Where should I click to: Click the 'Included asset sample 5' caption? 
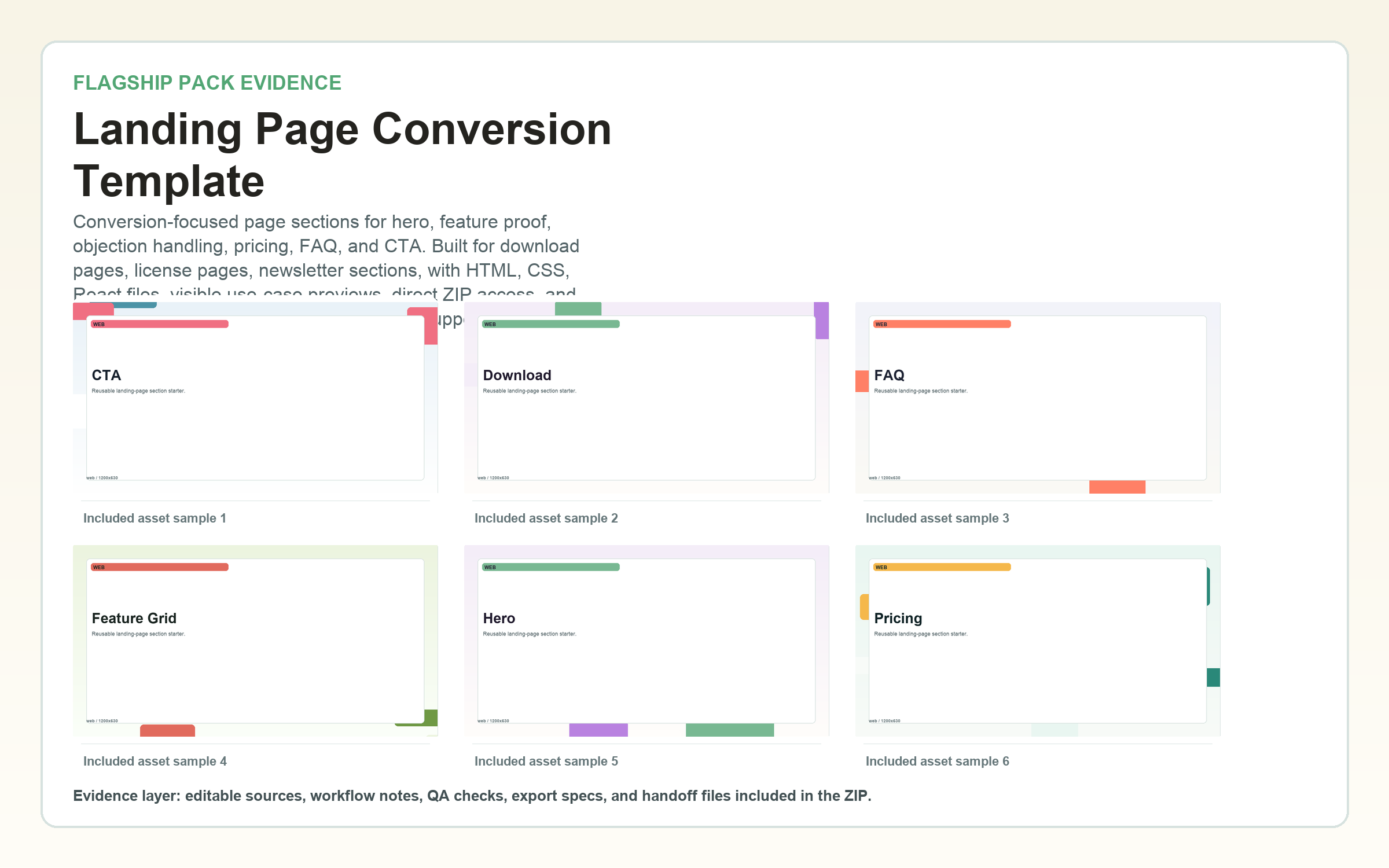coord(546,762)
